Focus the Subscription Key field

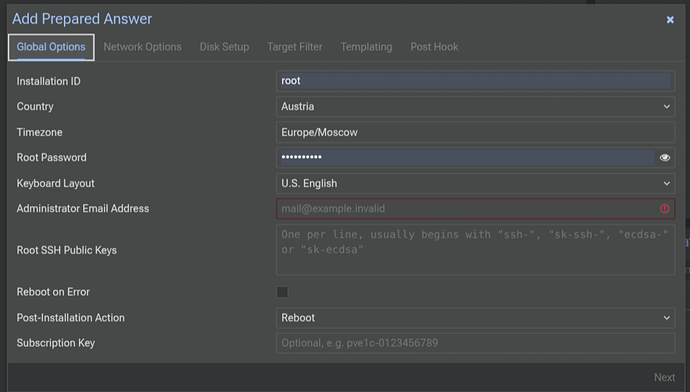(x=475, y=343)
